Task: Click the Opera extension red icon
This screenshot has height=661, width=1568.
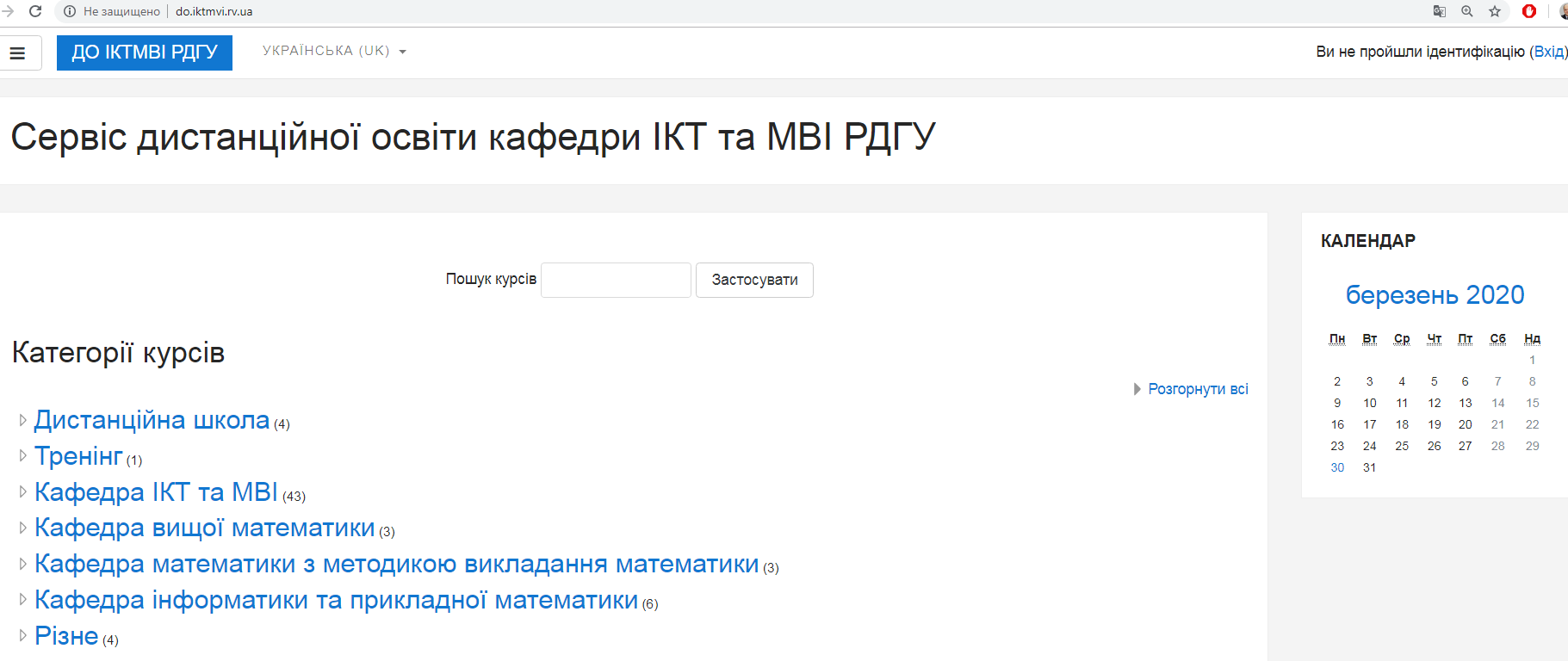Action: 1529,11
